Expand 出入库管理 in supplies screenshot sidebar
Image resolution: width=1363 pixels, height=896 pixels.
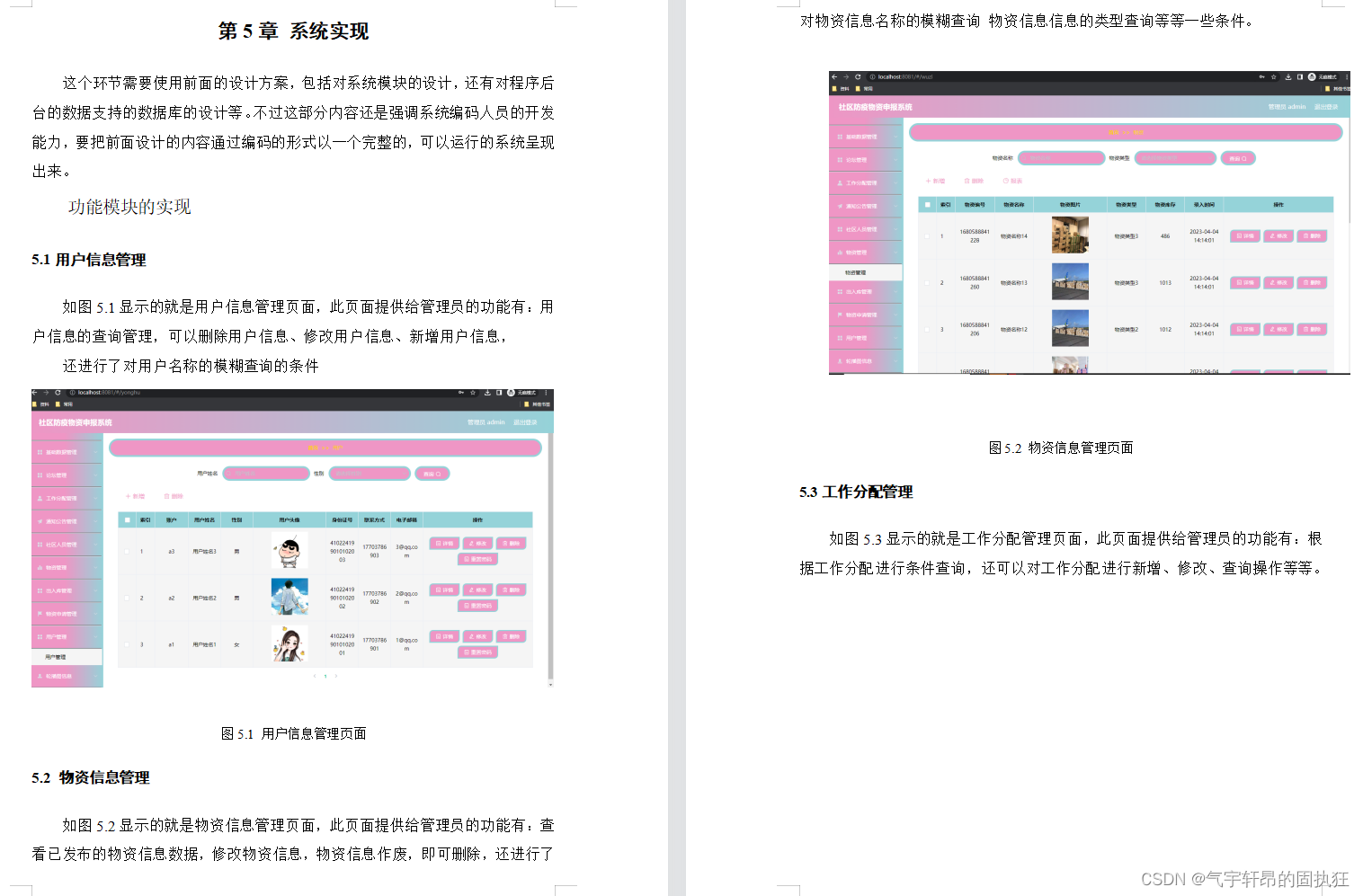[866, 292]
